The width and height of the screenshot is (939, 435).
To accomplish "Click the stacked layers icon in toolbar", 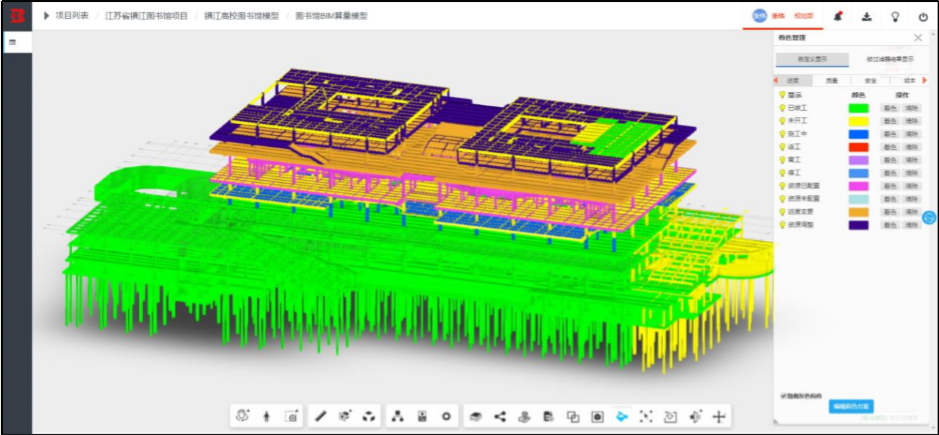I will click(x=476, y=416).
